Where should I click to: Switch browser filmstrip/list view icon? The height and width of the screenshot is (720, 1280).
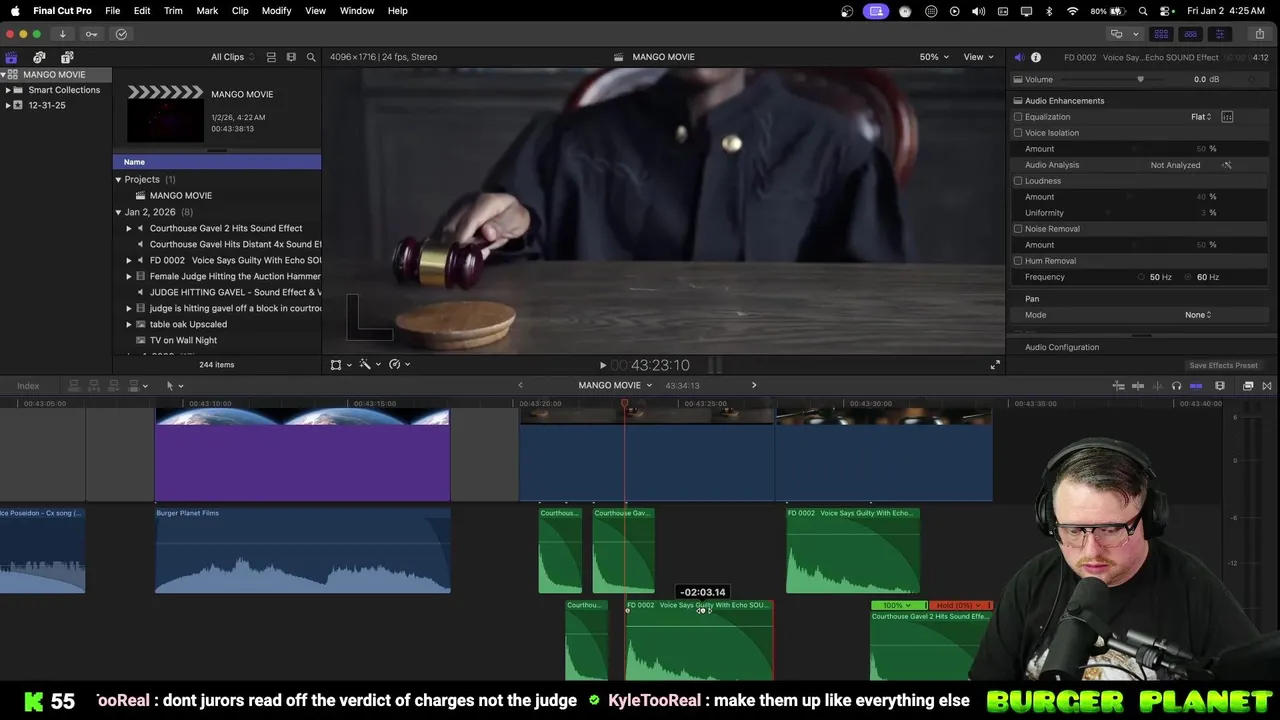291,57
